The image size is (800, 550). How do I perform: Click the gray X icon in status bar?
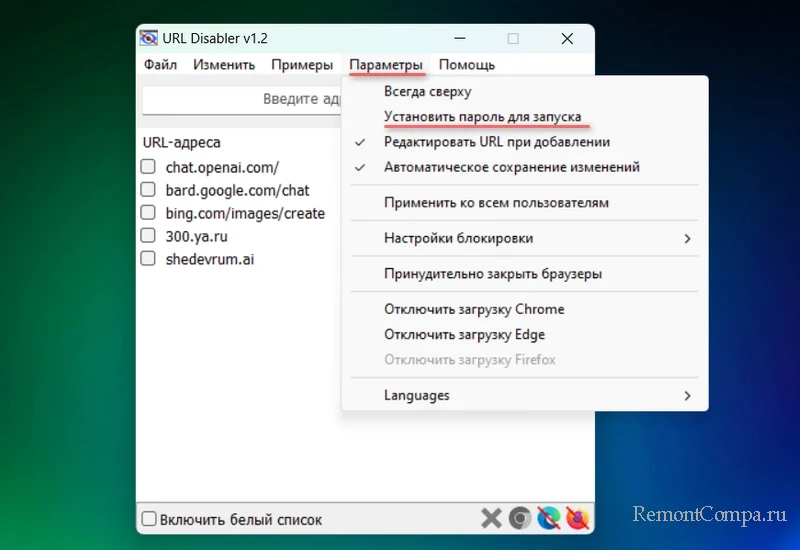(490, 518)
